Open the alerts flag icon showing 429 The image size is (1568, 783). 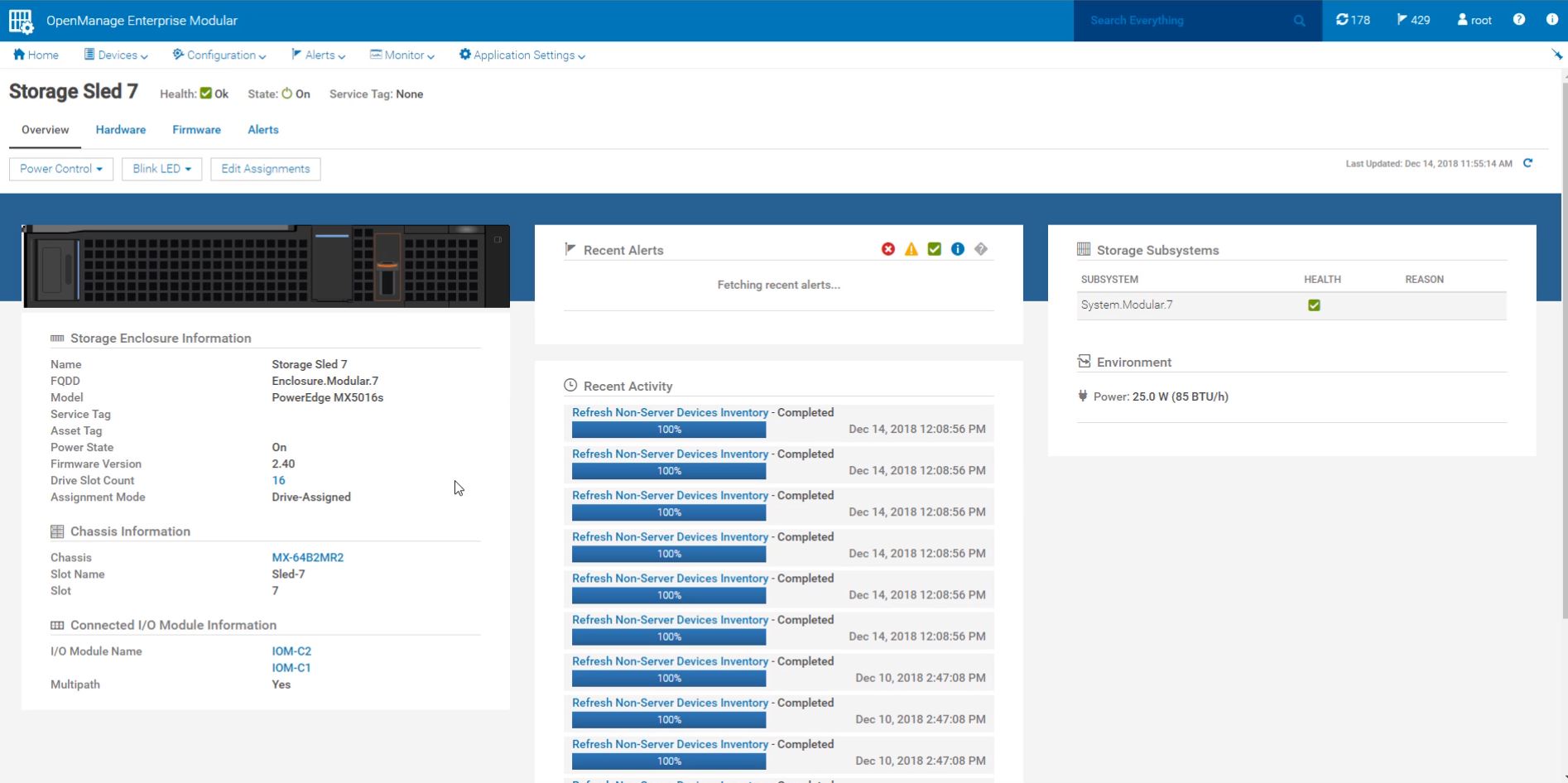[x=1413, y=20]
